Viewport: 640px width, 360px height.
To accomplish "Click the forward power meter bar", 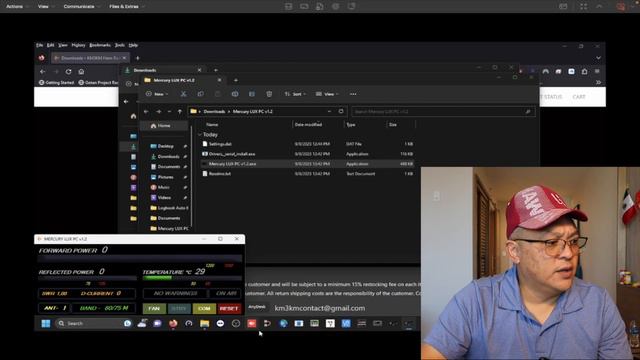I will click(140, 259).
